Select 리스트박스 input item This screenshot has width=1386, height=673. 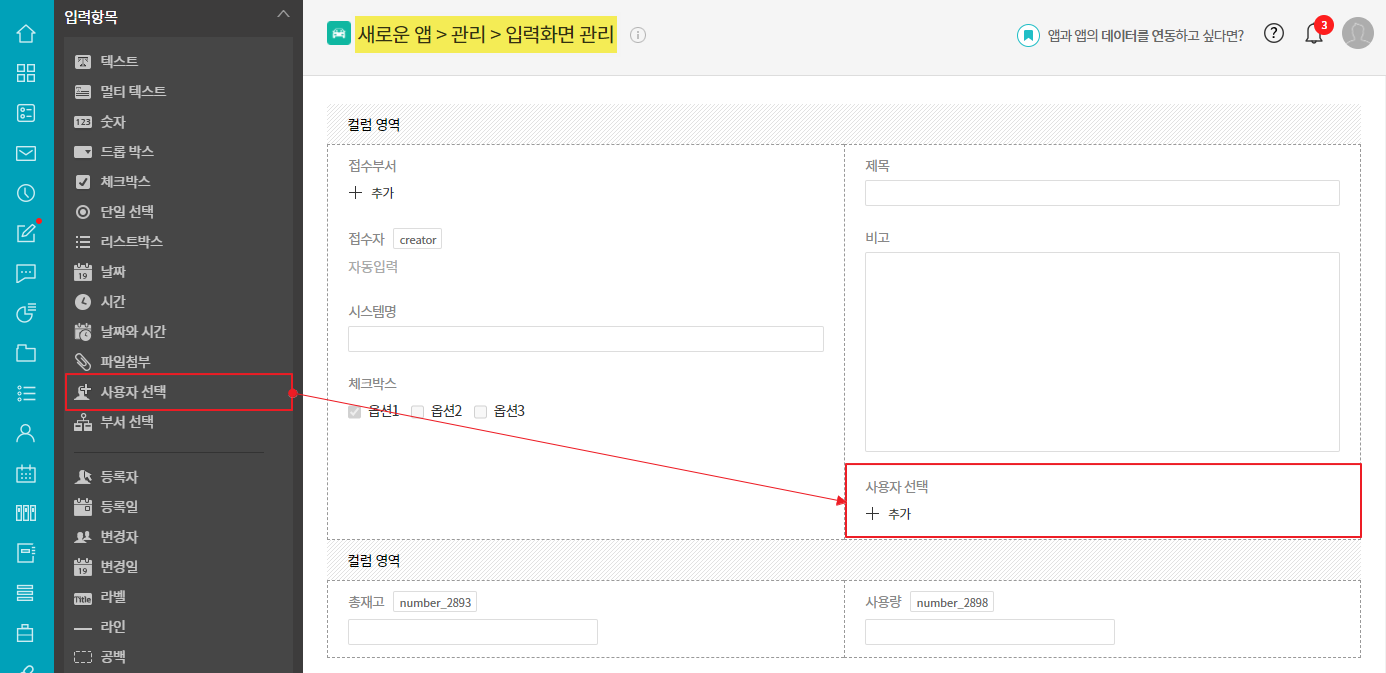[x=131, y=242]
